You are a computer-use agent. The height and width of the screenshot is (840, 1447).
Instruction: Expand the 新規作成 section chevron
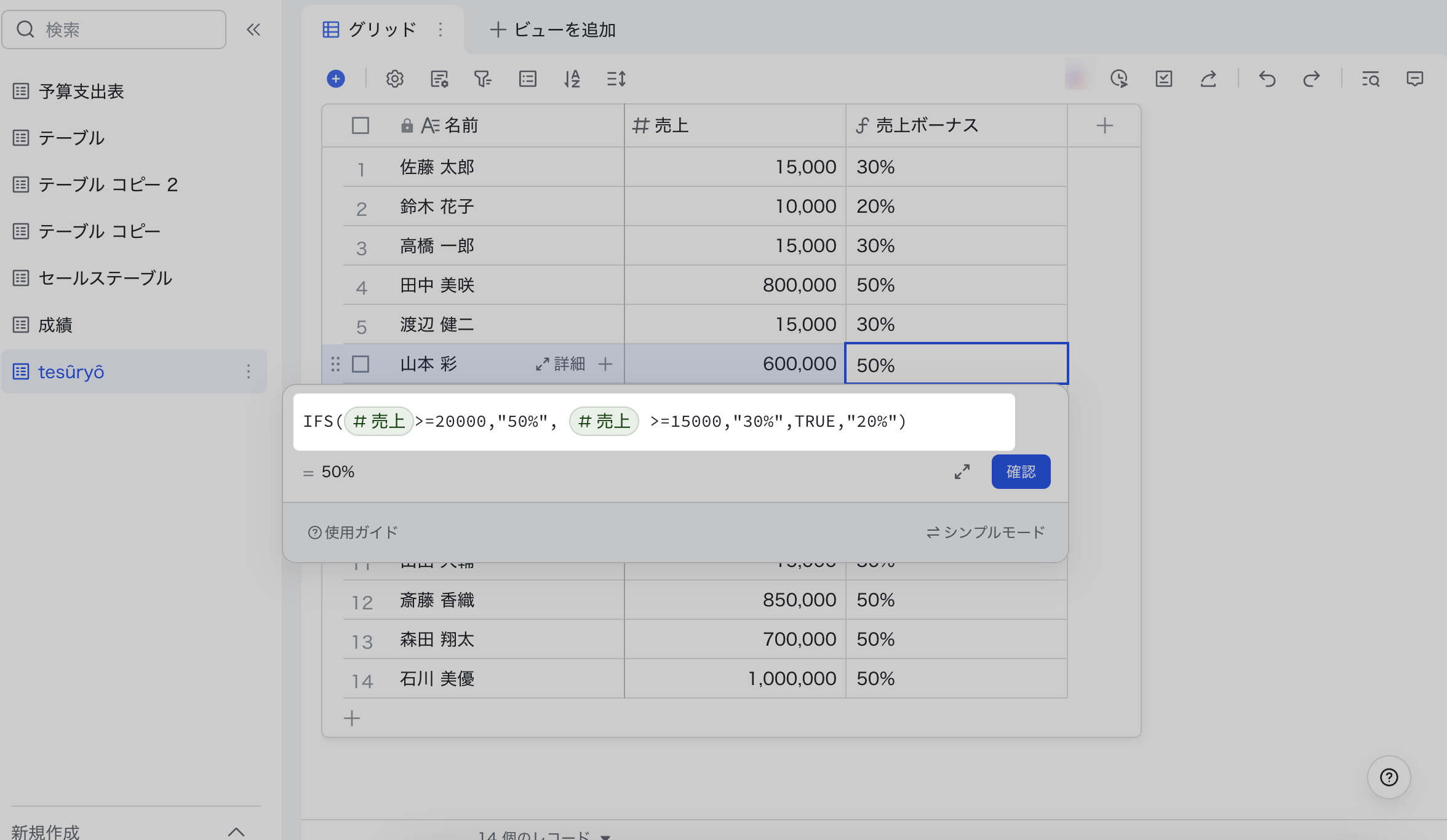point(236,831)
